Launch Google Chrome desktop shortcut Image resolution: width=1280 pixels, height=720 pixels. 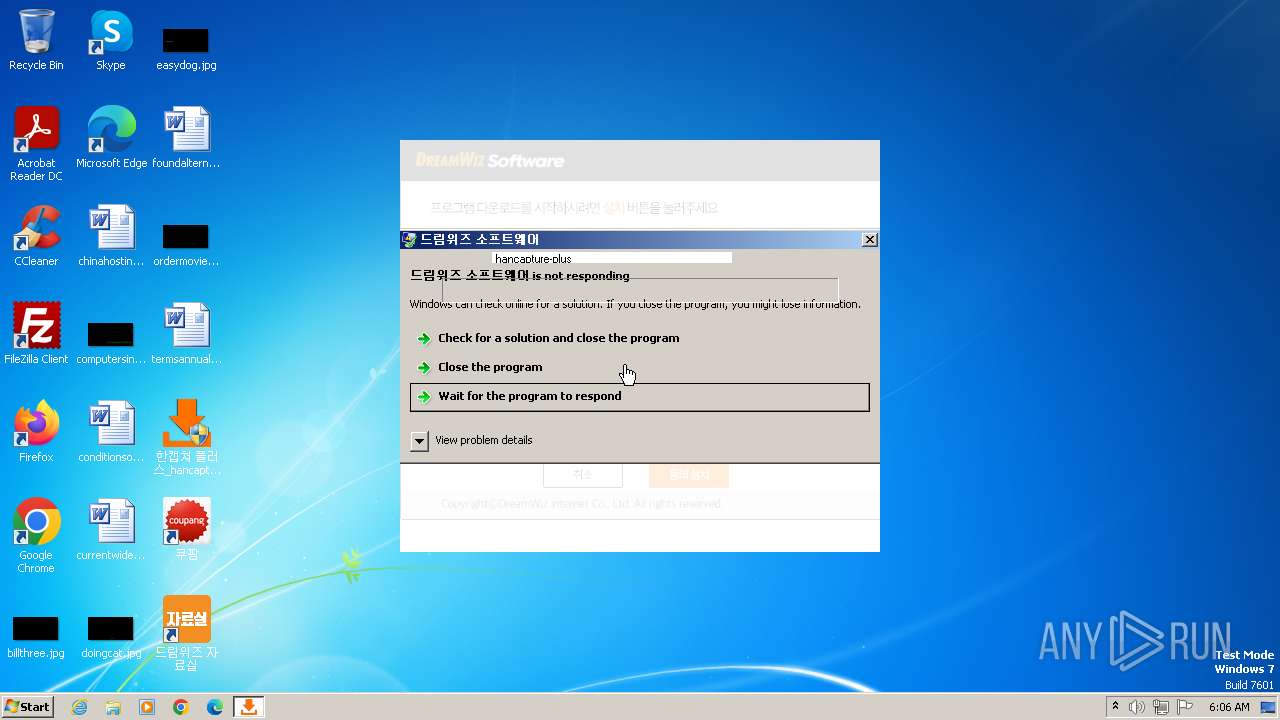pyautogui.click(x=36, y=535)
